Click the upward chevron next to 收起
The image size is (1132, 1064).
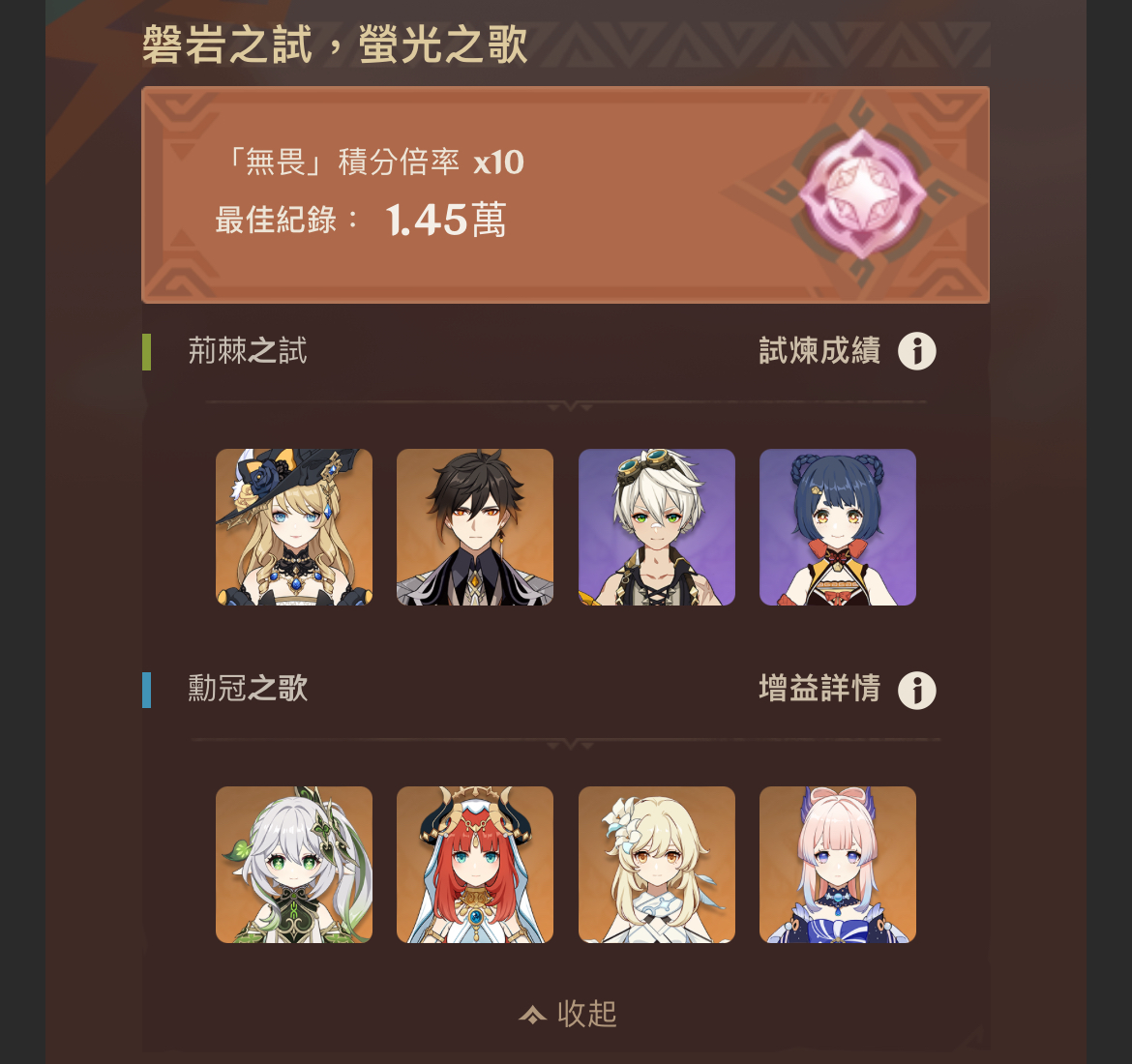pos(533,1016)
